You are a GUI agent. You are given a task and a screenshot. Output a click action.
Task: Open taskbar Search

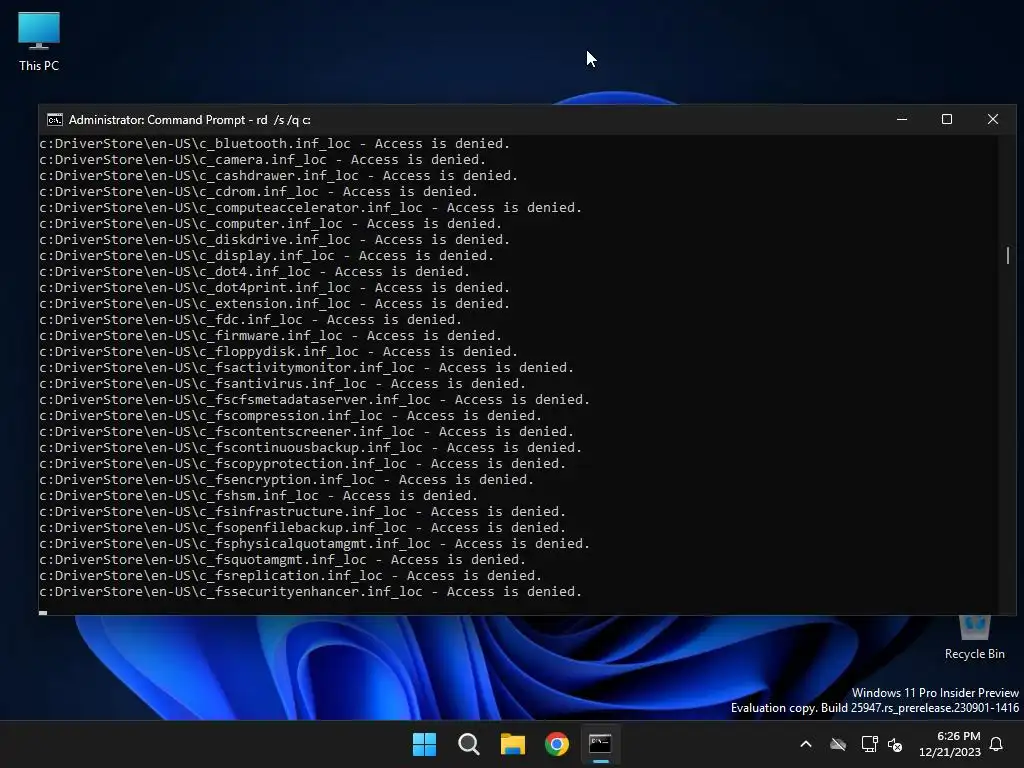tap(468, 744)
